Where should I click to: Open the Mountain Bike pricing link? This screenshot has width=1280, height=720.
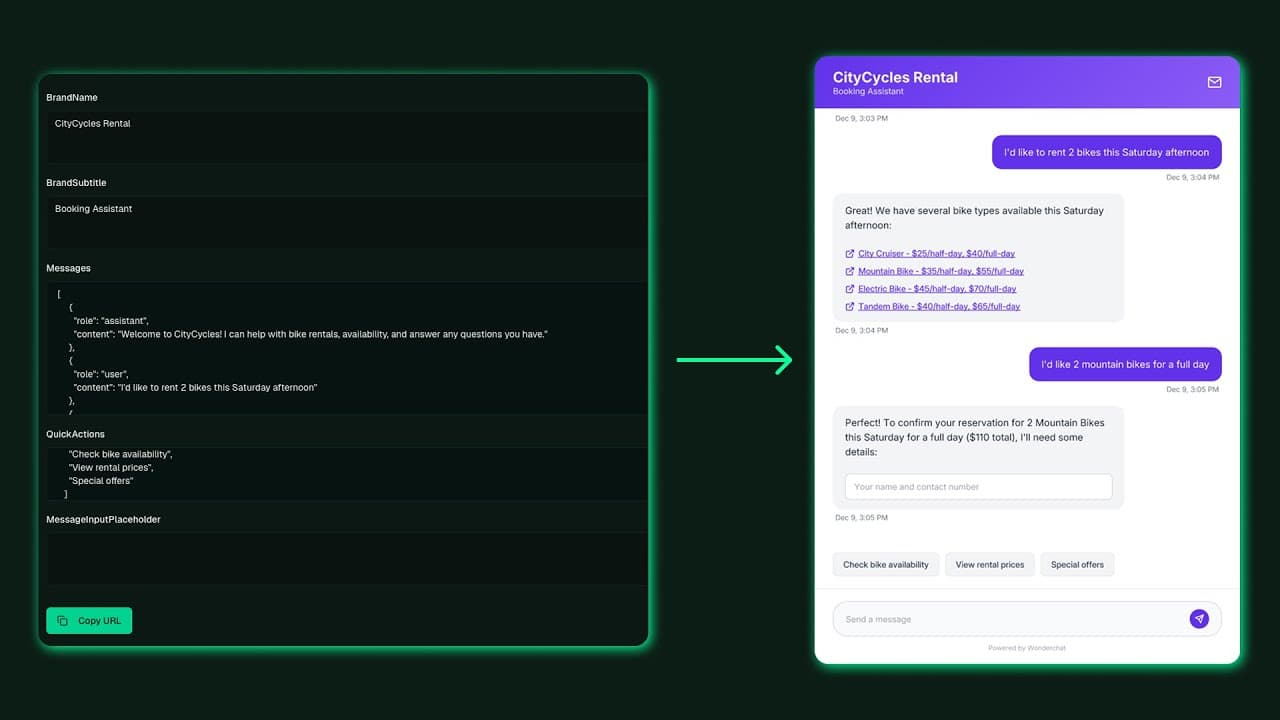point(941,271)
